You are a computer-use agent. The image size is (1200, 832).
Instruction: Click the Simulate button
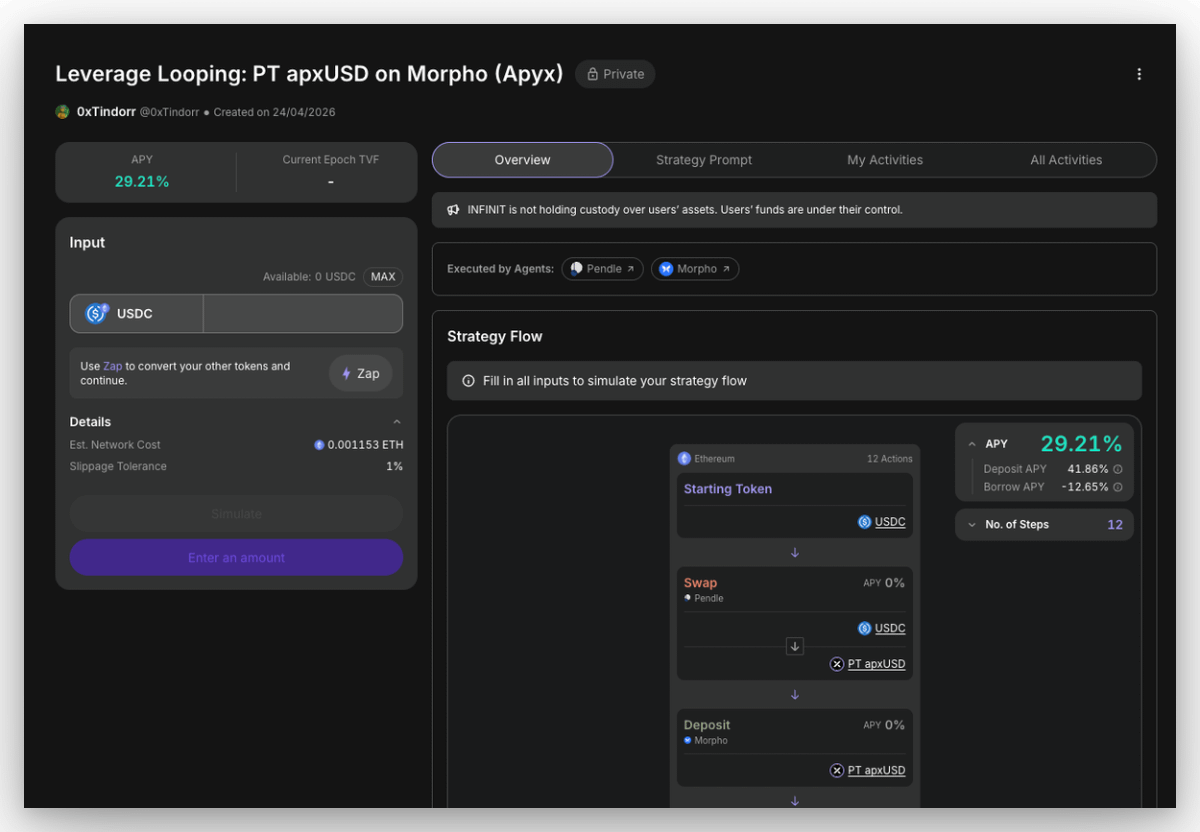[236, 514]
